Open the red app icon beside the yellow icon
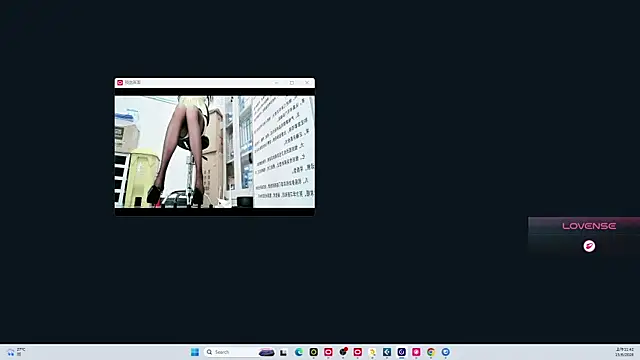This screenshot has height=360, width=640. [358, 352]
